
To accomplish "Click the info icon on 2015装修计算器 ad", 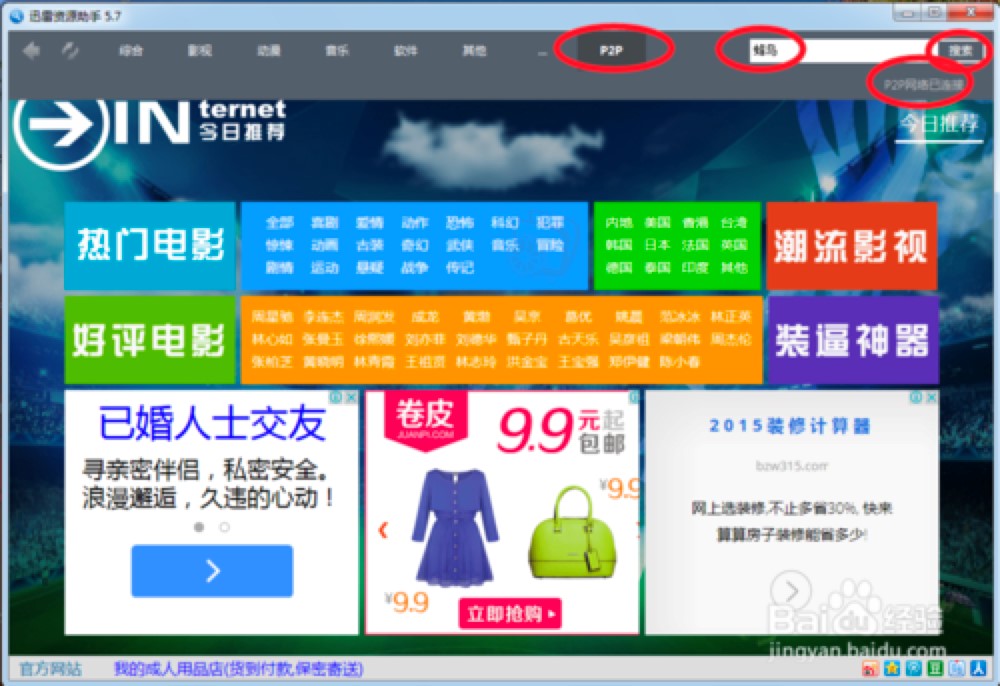I will [916, 397].
